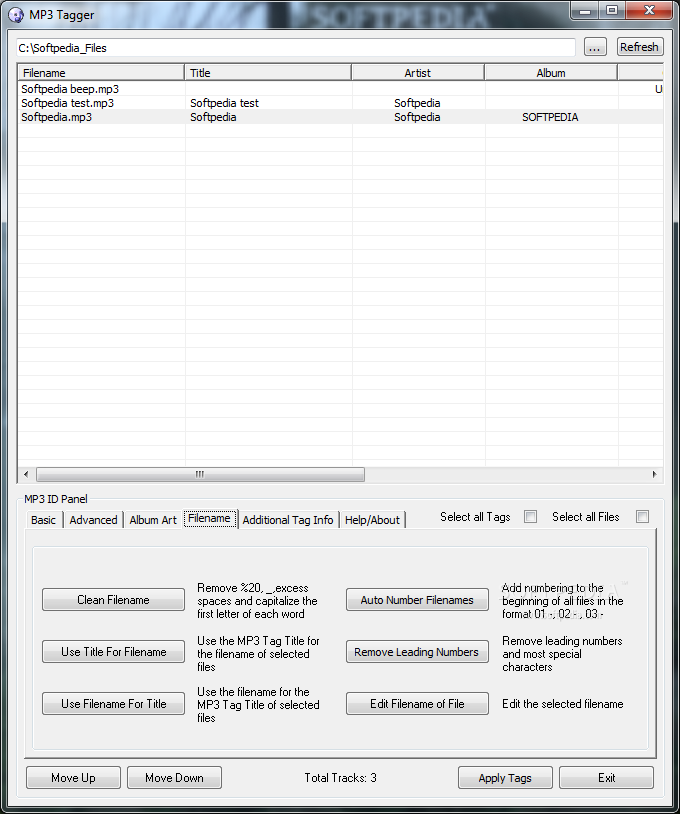This screenshot has width=680, height=814.
Task: Close the MP3 Tagger window
Action: 649,10
